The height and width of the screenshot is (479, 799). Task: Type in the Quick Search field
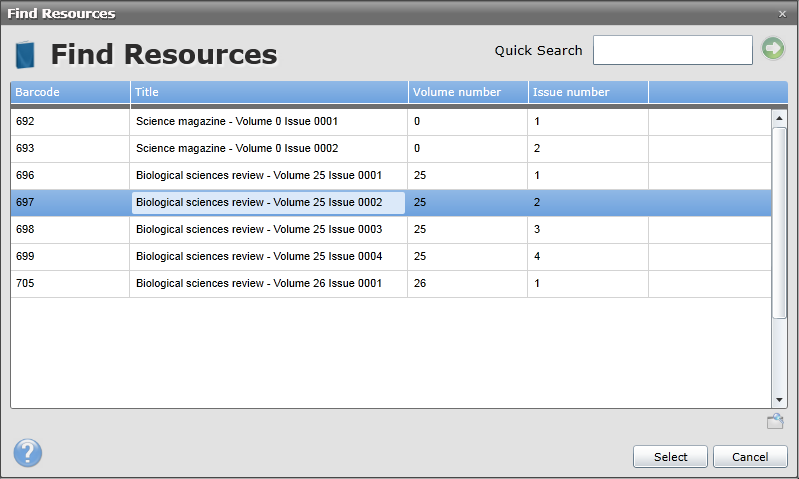click(x=672, y=50)
